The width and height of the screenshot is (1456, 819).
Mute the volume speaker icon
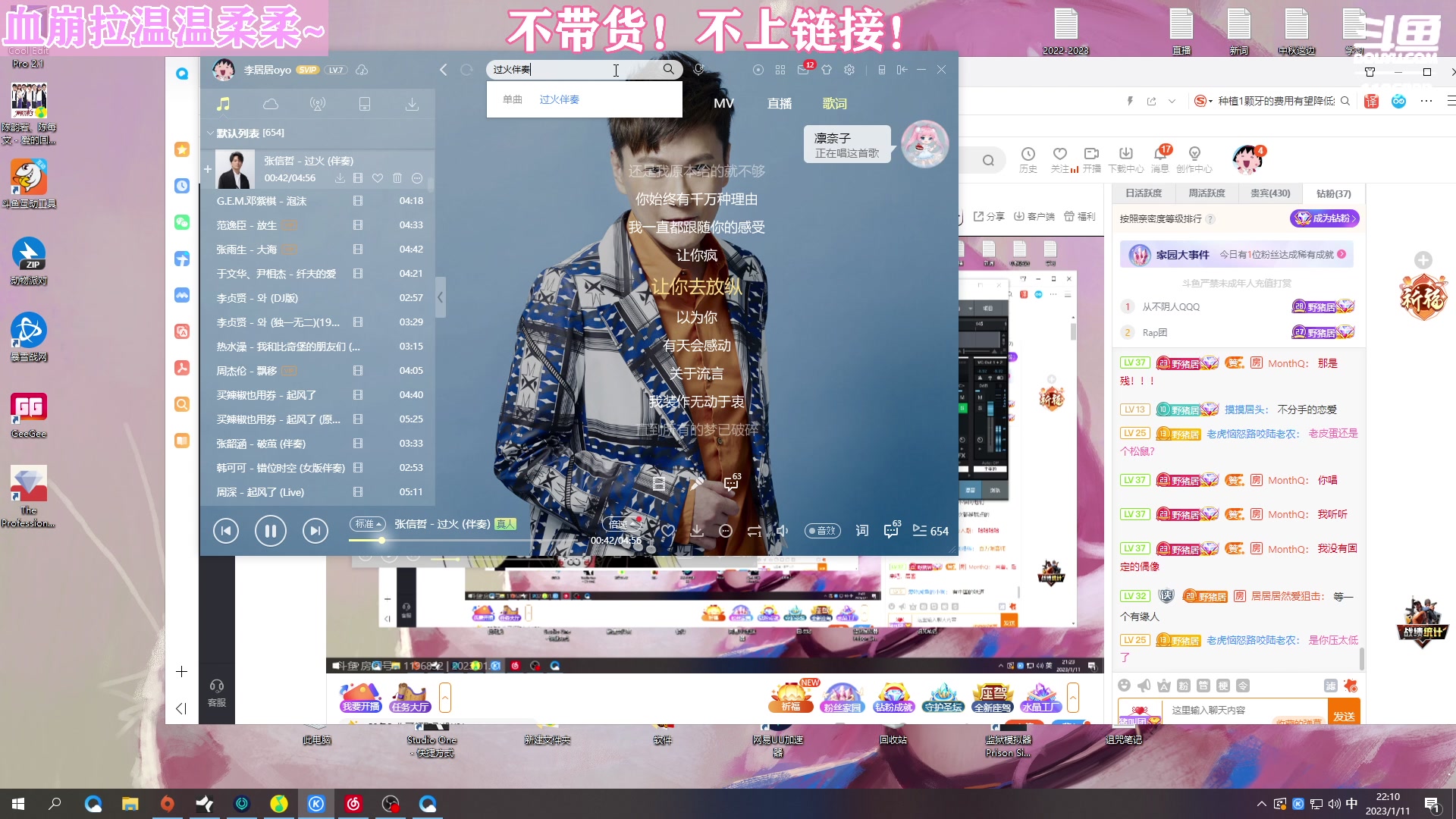pos(783,531)
